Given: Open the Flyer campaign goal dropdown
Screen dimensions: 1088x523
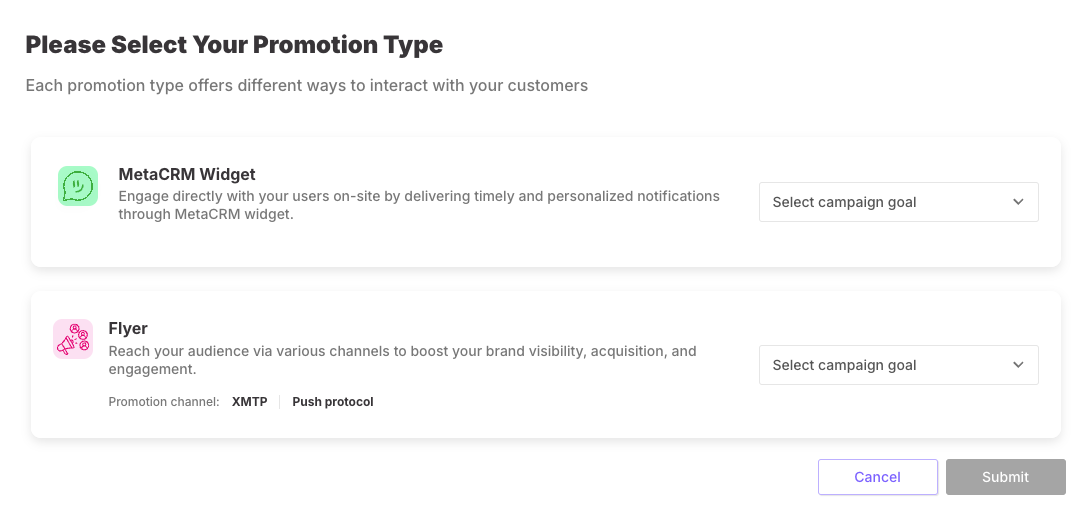Looking at the screenshot, I should click(x=898, y=365).
